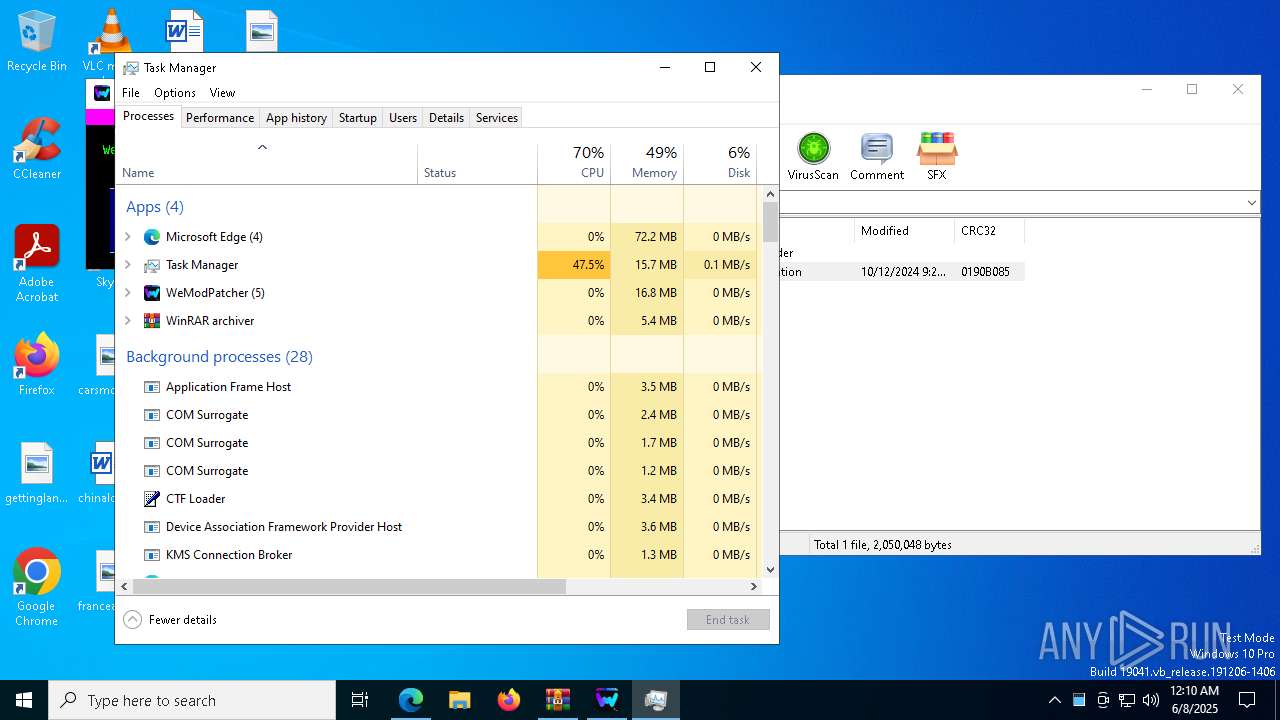Switch to the Services tab

(497, 118)
